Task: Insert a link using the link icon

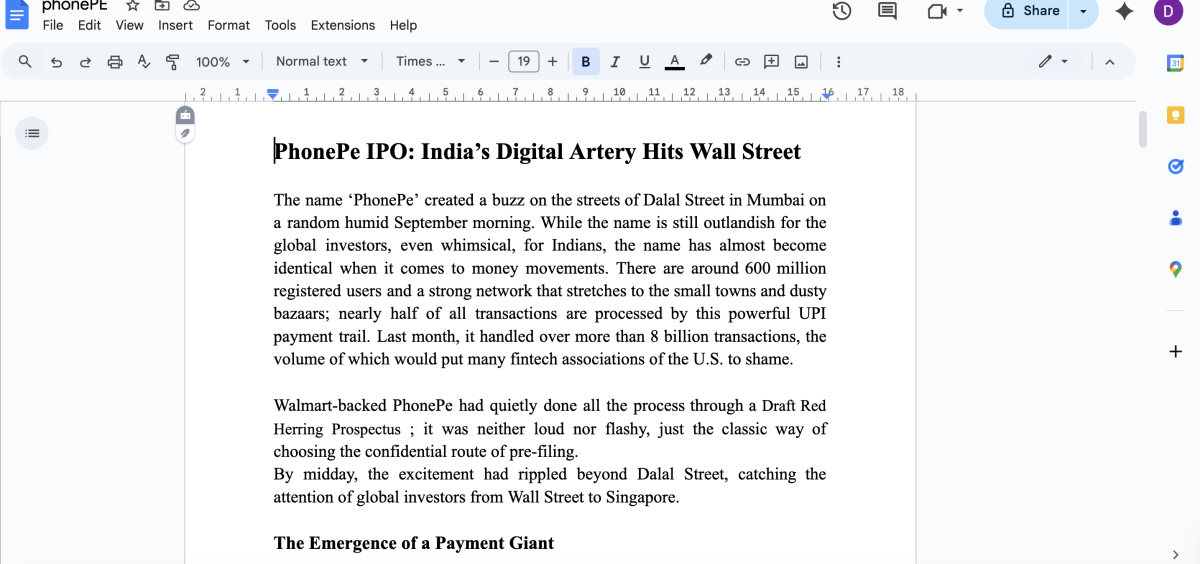Action: point(742,62)
